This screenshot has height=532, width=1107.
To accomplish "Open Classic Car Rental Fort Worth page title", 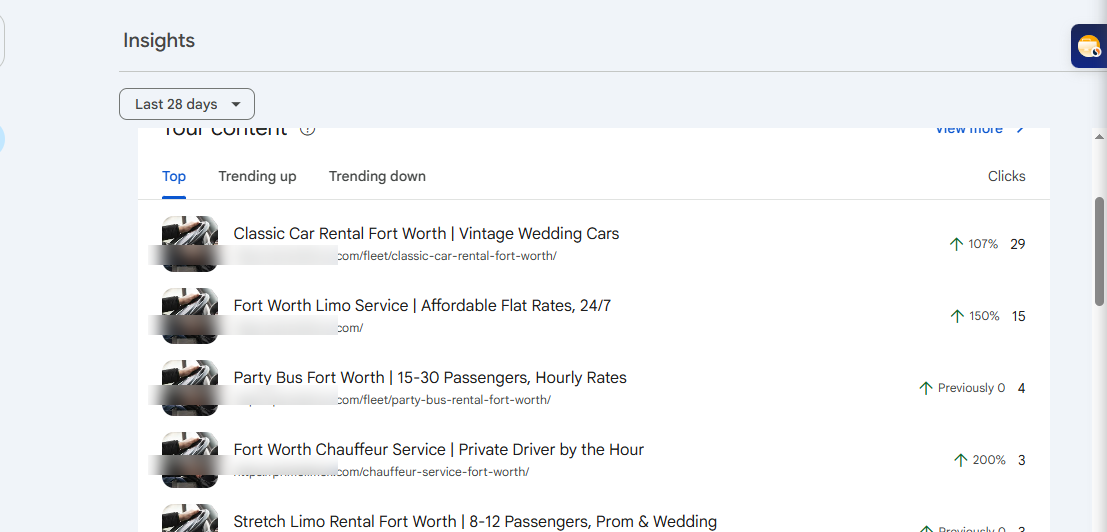I will coord(426,234).
